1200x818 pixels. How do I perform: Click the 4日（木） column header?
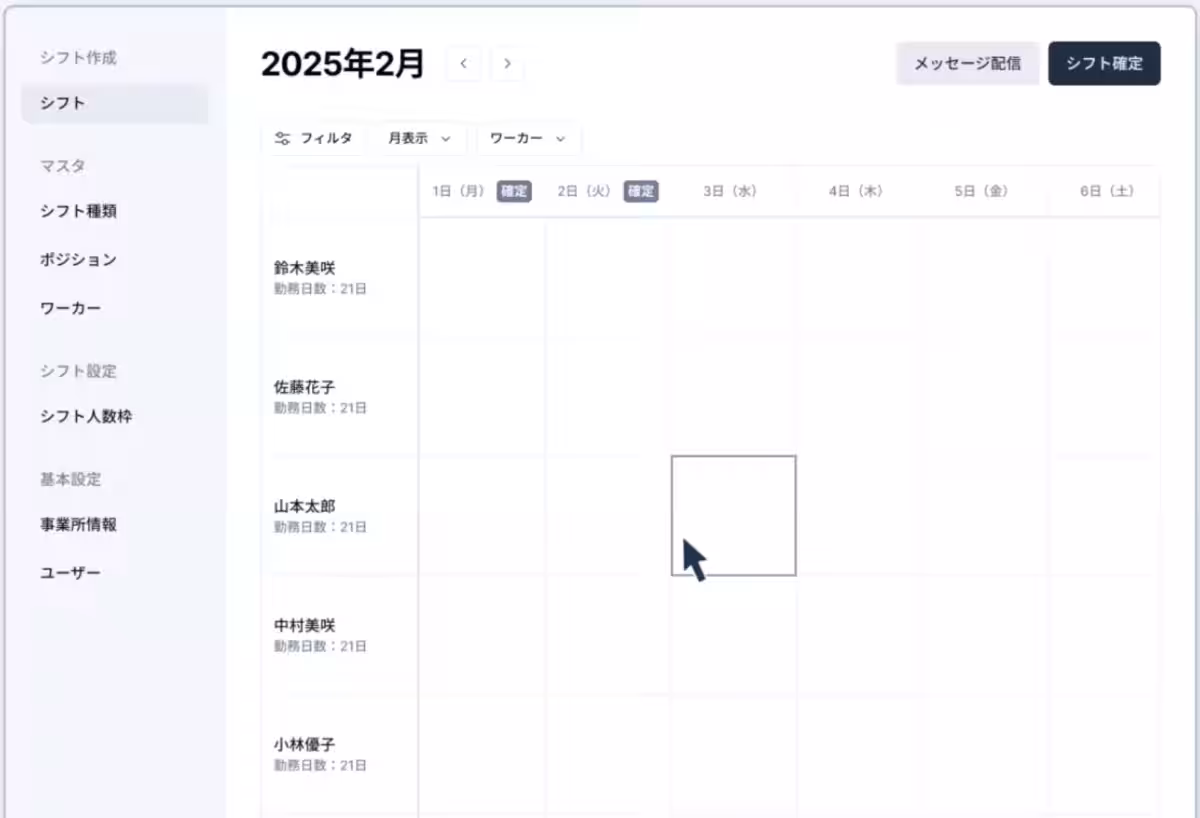coord(856,192)
